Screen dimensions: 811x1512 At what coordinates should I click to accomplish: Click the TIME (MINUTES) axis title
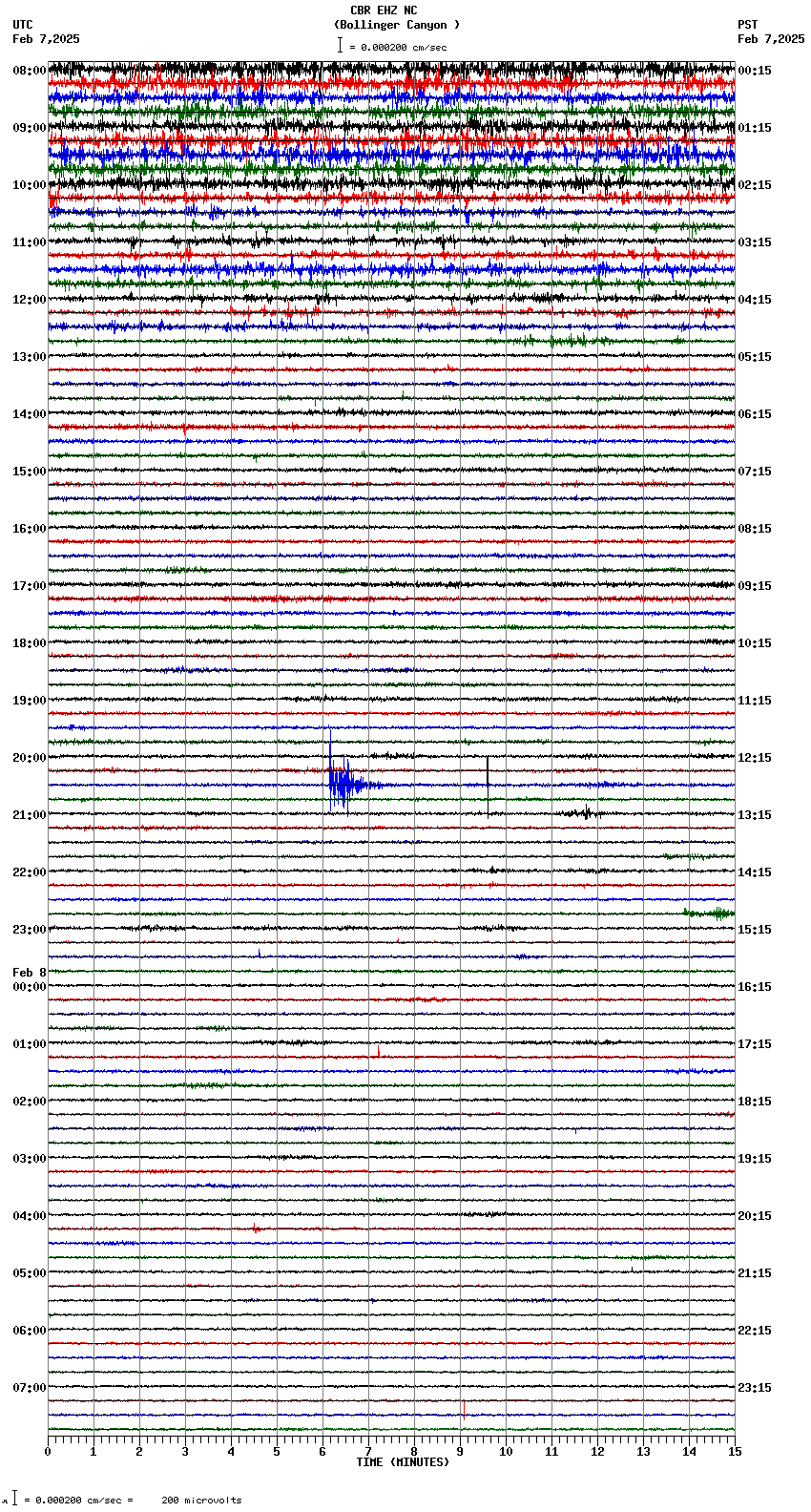coord(403,1462)
